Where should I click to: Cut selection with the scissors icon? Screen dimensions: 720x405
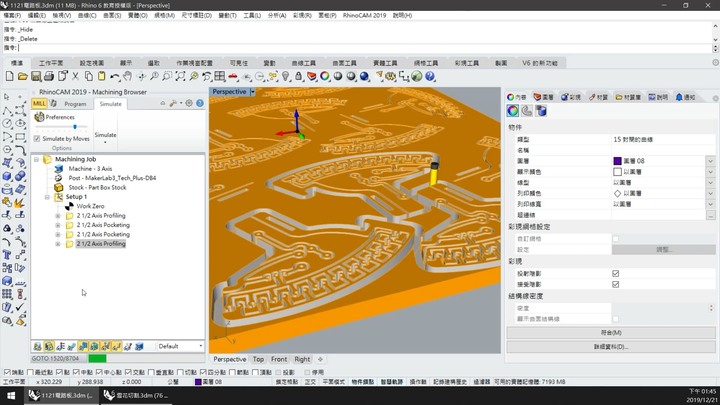pos(75,76)
